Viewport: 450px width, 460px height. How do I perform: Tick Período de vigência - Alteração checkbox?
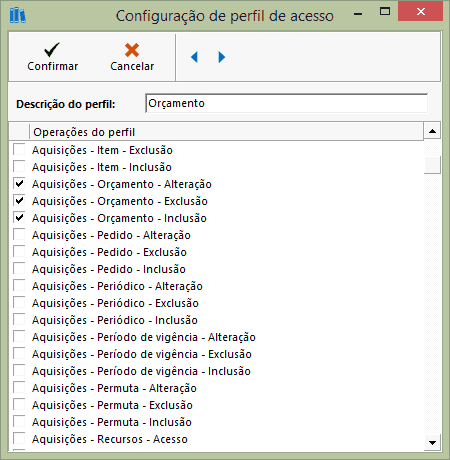19,337
